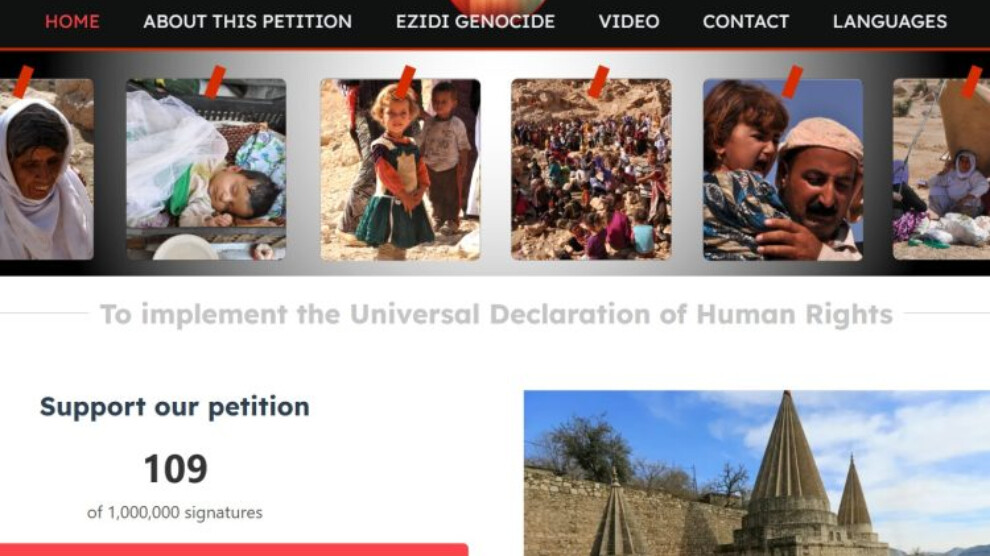The image size is (990, 556).
Task: Click the Universal Declaration of Human Rights heading
Action: pyautogui.click(x=496, y=314)
